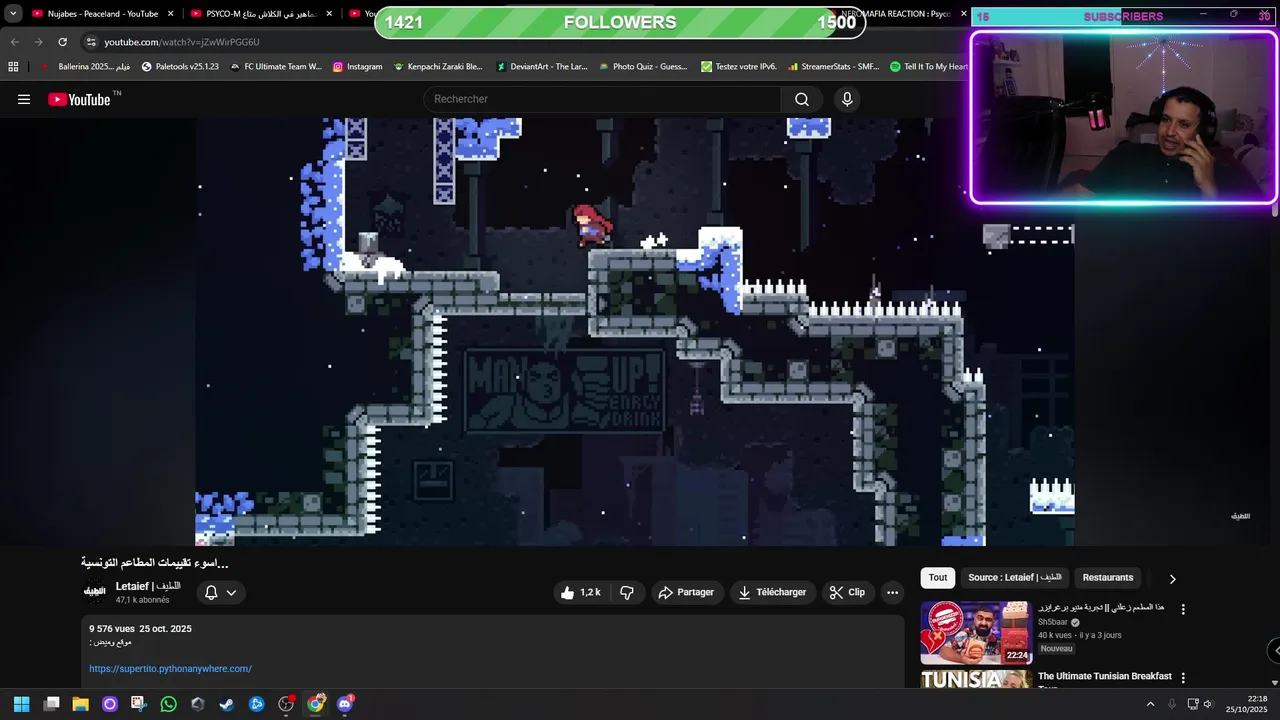Open Sh5baar recommended video thumbnail
Image resolution: width=1280 pixels, height=720 pixels.
coord(976,633)
